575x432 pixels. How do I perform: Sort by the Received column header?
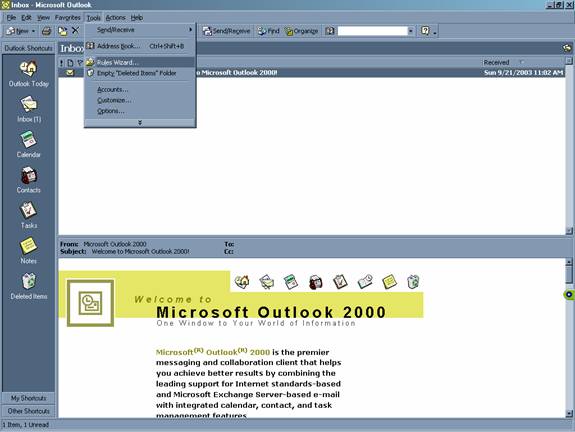pyautogui.click(x=523, y=62)
